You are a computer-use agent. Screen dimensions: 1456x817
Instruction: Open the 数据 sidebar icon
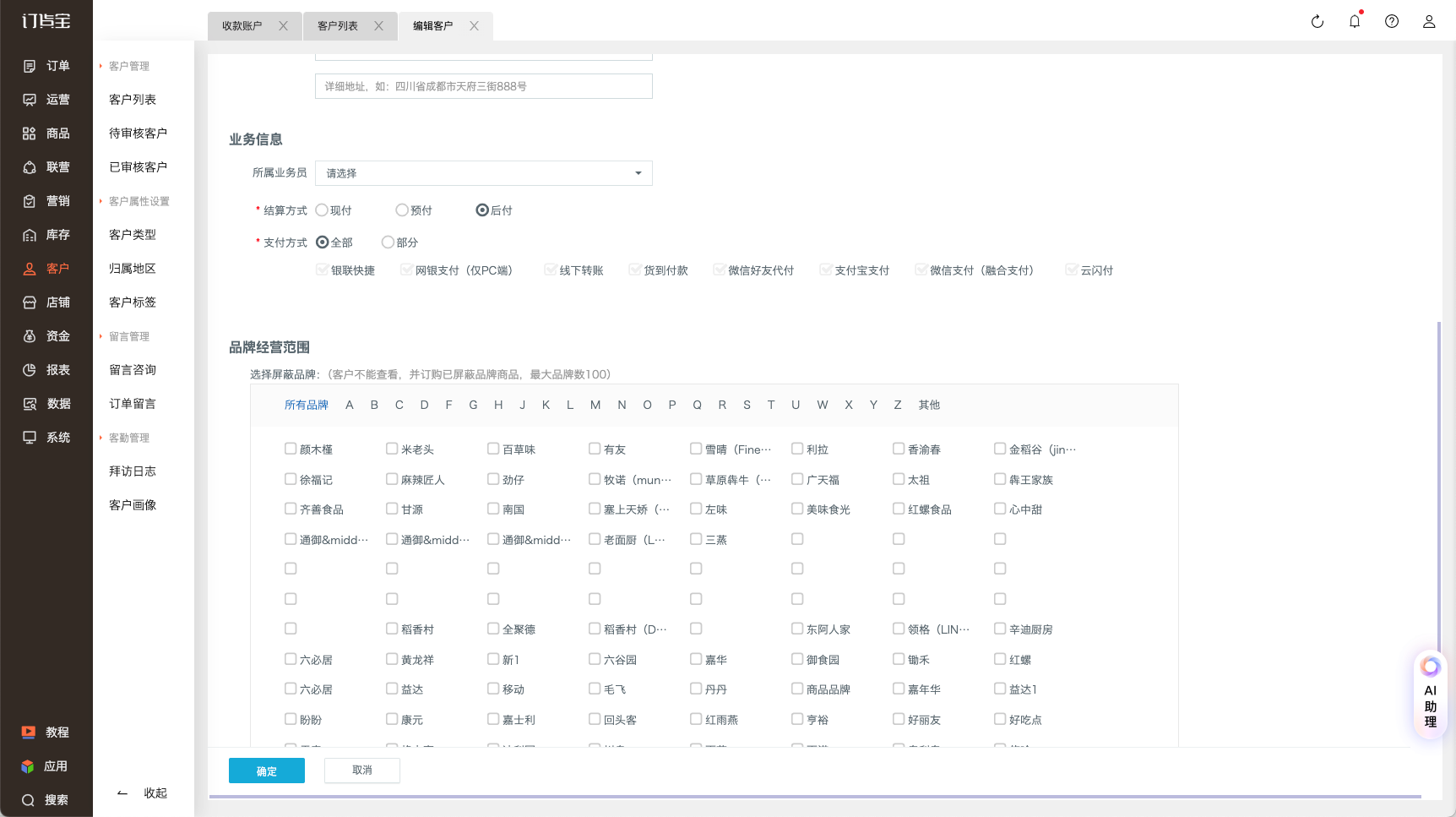tap(30, 404)
